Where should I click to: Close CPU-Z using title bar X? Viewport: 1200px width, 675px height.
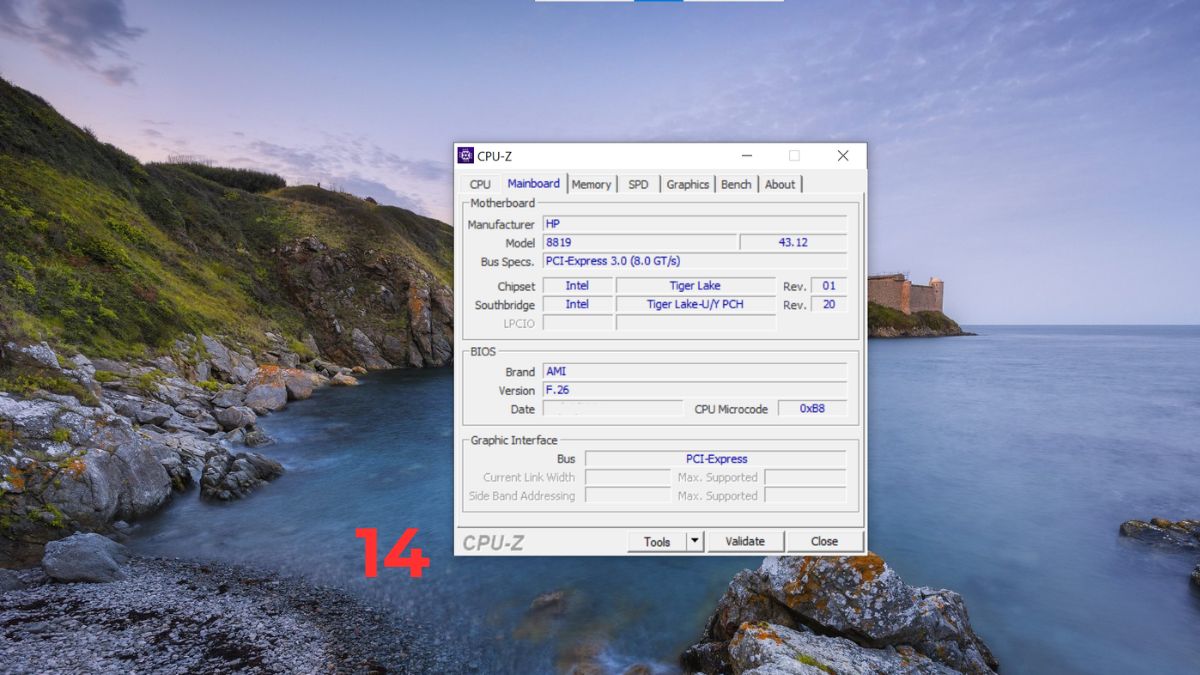(x=843, y=156)
